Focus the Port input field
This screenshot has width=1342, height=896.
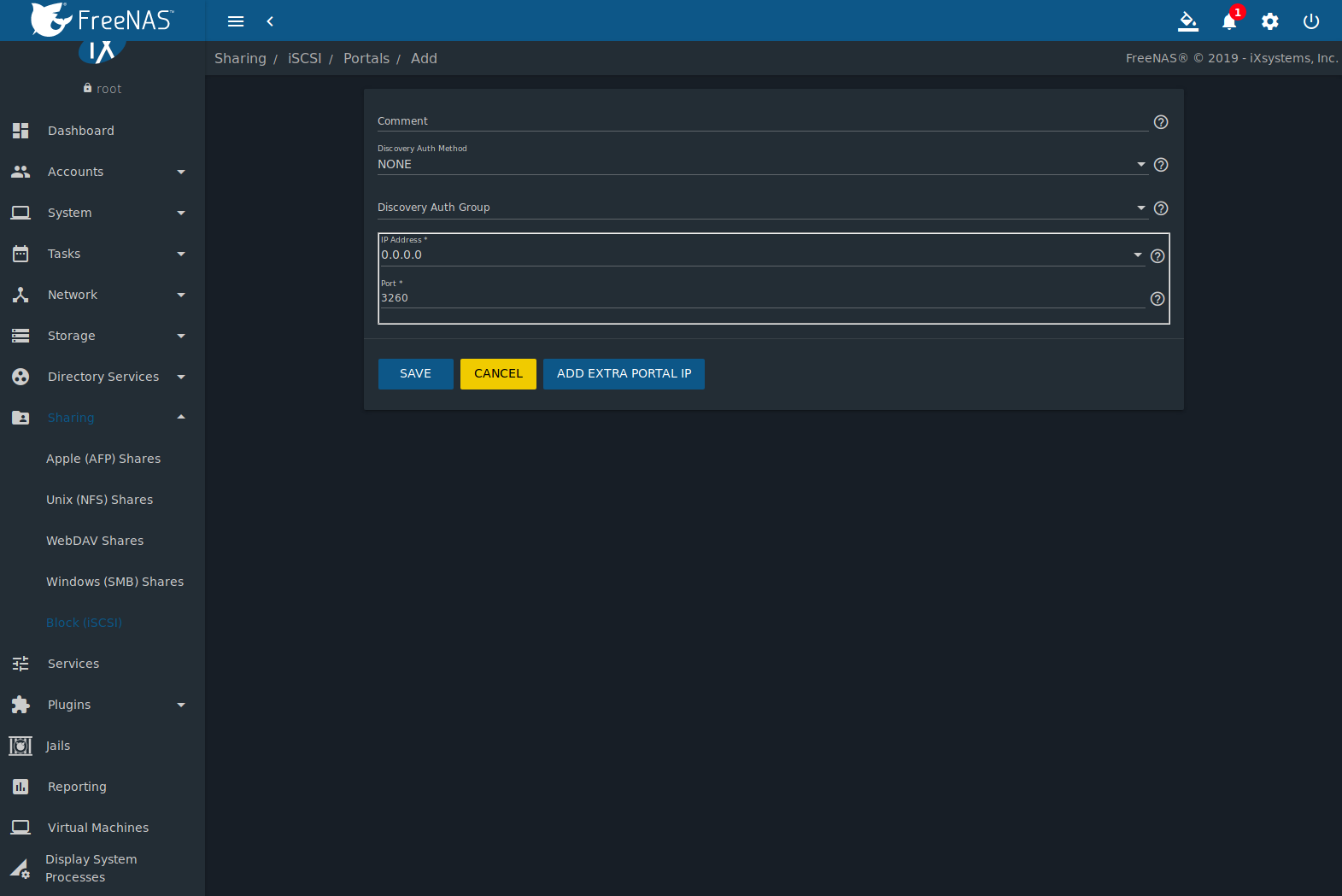coord(761,298)
